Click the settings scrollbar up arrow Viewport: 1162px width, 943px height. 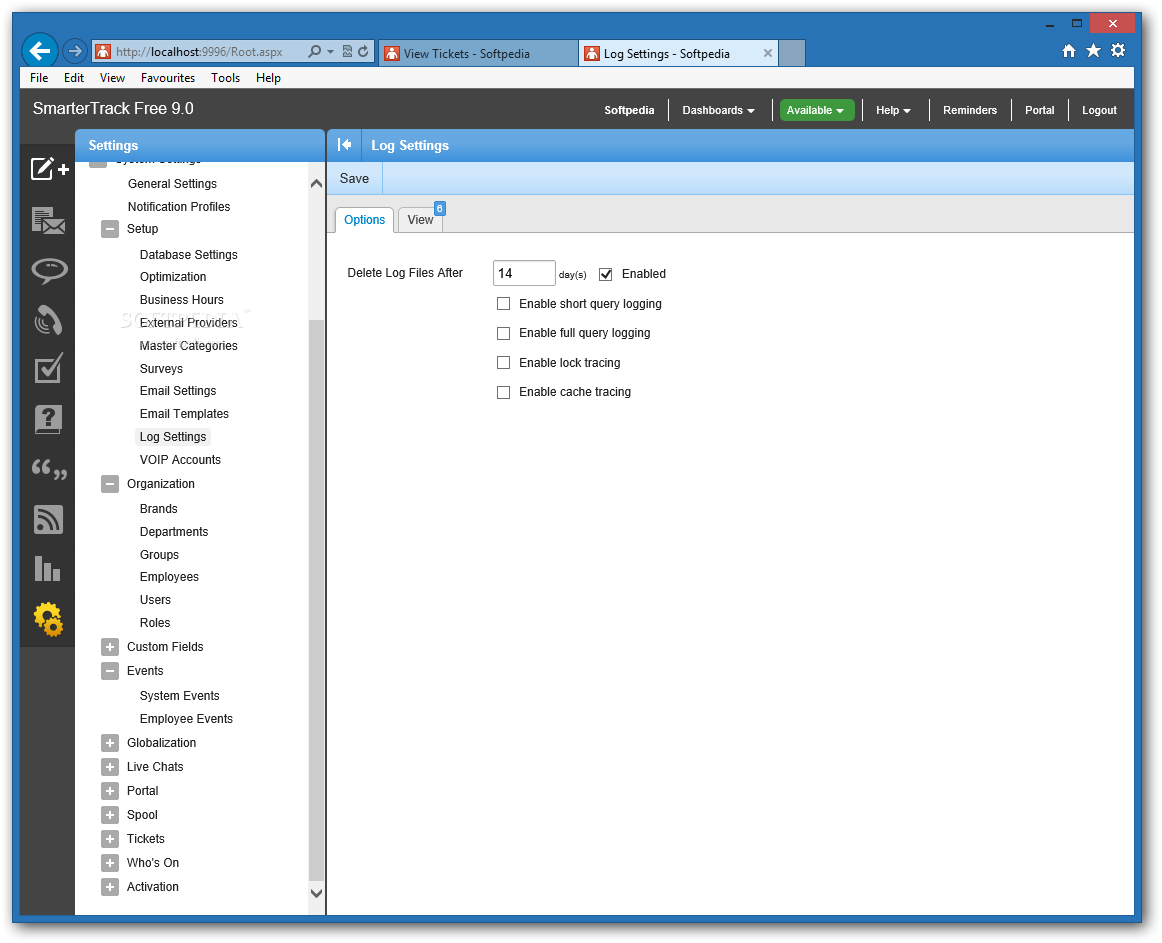click(316, 183)
